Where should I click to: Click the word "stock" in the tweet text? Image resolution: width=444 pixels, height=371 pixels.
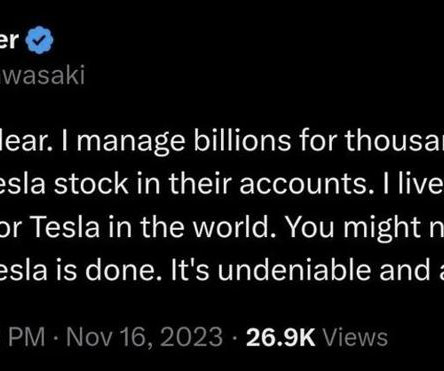(91, 184)
